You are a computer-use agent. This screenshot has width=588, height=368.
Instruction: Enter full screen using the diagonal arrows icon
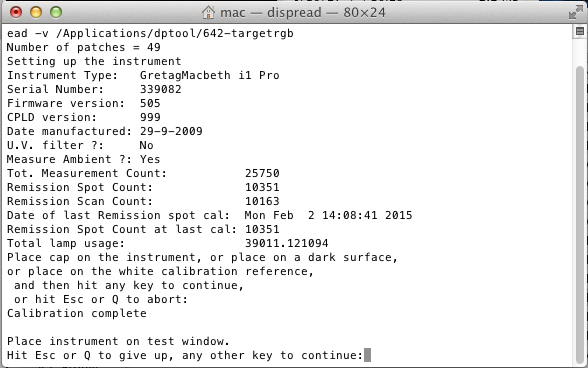(x=576, y=12)
